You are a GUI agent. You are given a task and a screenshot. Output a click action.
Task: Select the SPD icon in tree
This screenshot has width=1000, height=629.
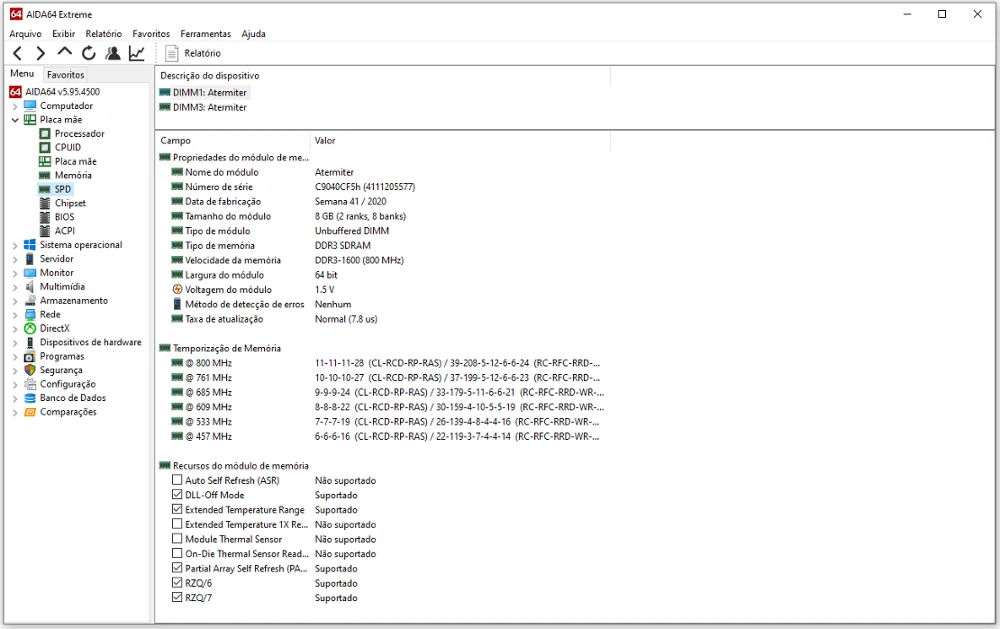point(45,189)
